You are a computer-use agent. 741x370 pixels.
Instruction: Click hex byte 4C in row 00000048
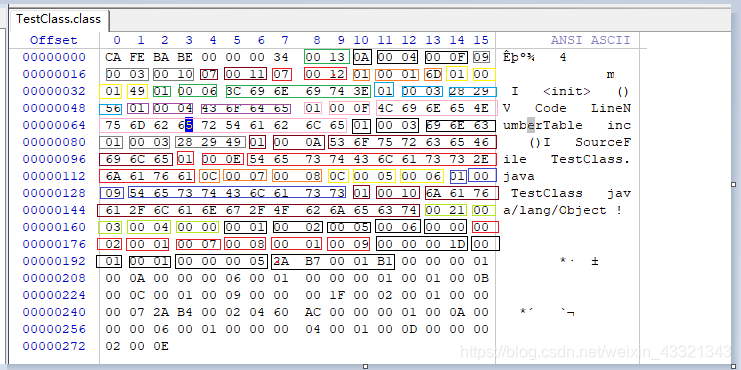point(386,108)
